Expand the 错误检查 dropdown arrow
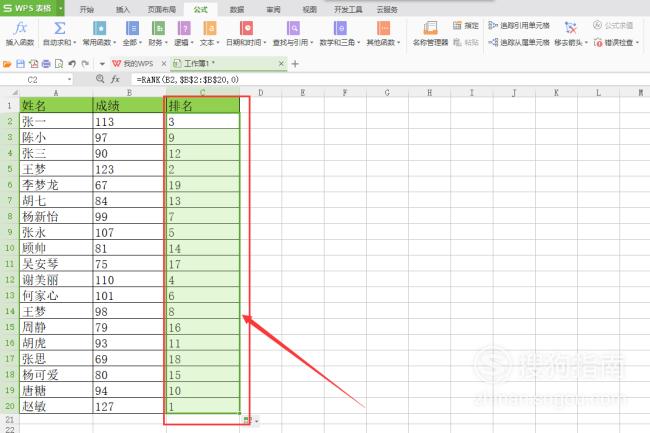Viewport: 650px width, 433px height. (637, 43)
